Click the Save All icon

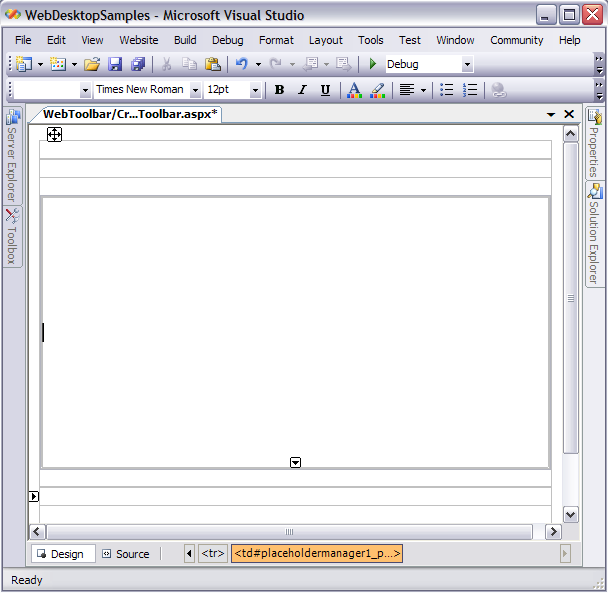coord(137,64)
